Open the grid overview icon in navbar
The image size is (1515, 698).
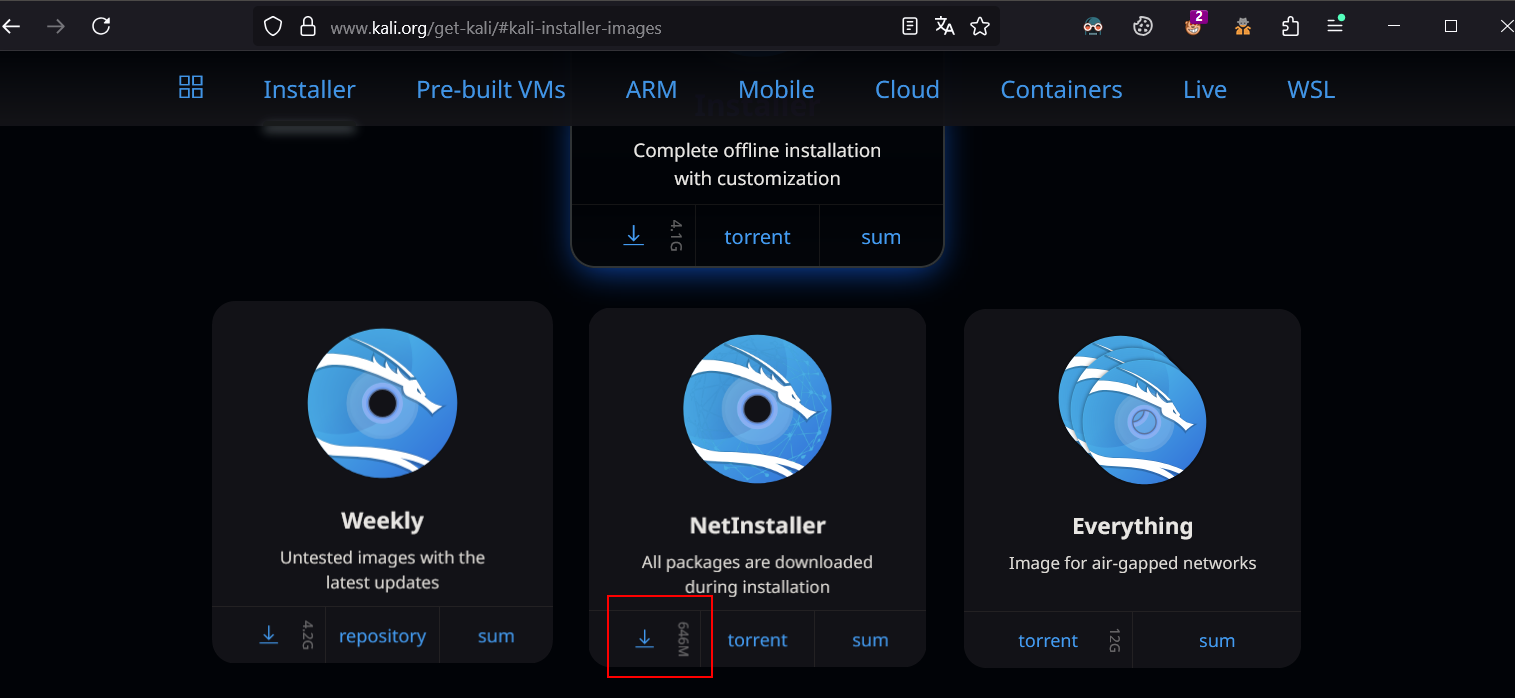tap(190, 87)
